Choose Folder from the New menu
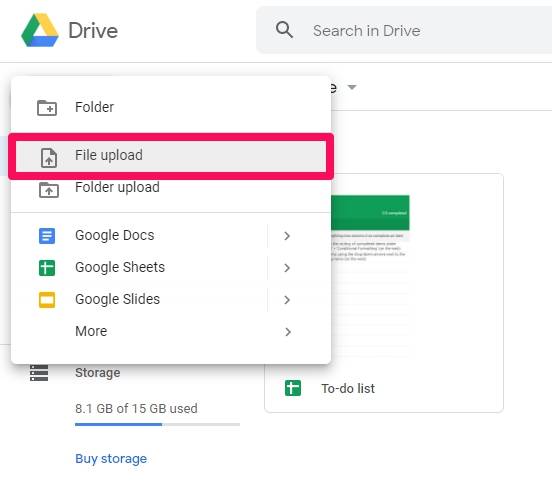The image size is (552, 486). pos(171,107)
